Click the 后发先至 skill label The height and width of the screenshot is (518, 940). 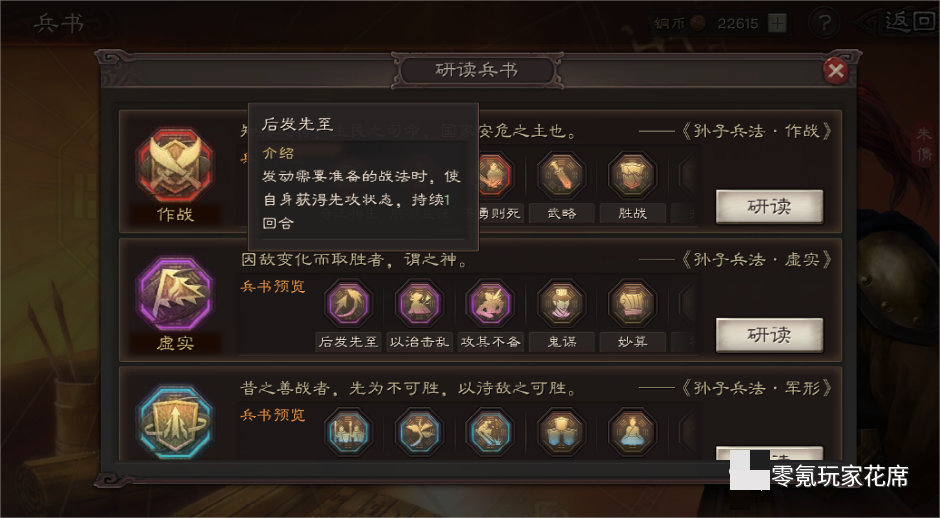tap(348, 342)
